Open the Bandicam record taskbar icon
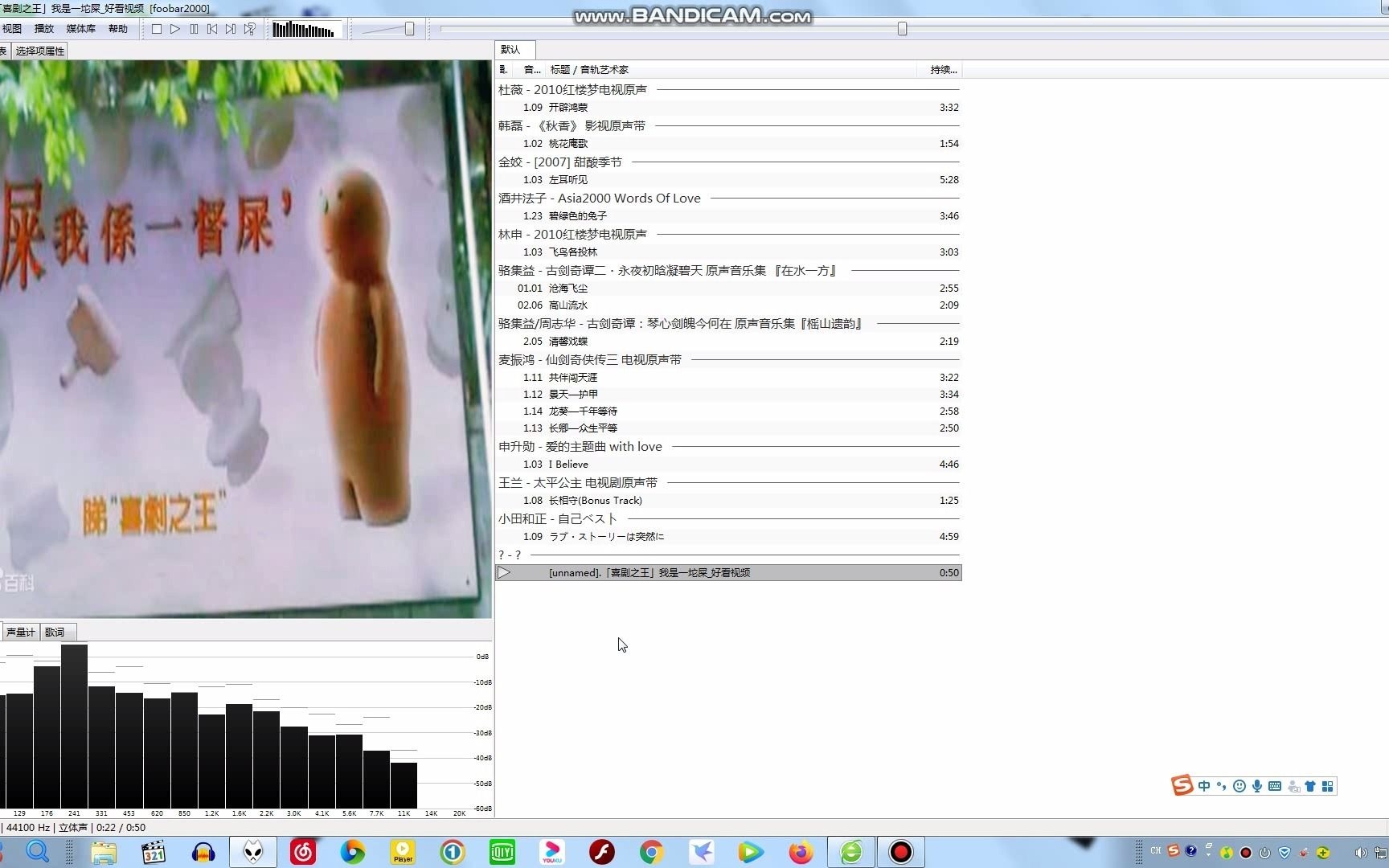The image size is (1389, 868). coord(901,852)
